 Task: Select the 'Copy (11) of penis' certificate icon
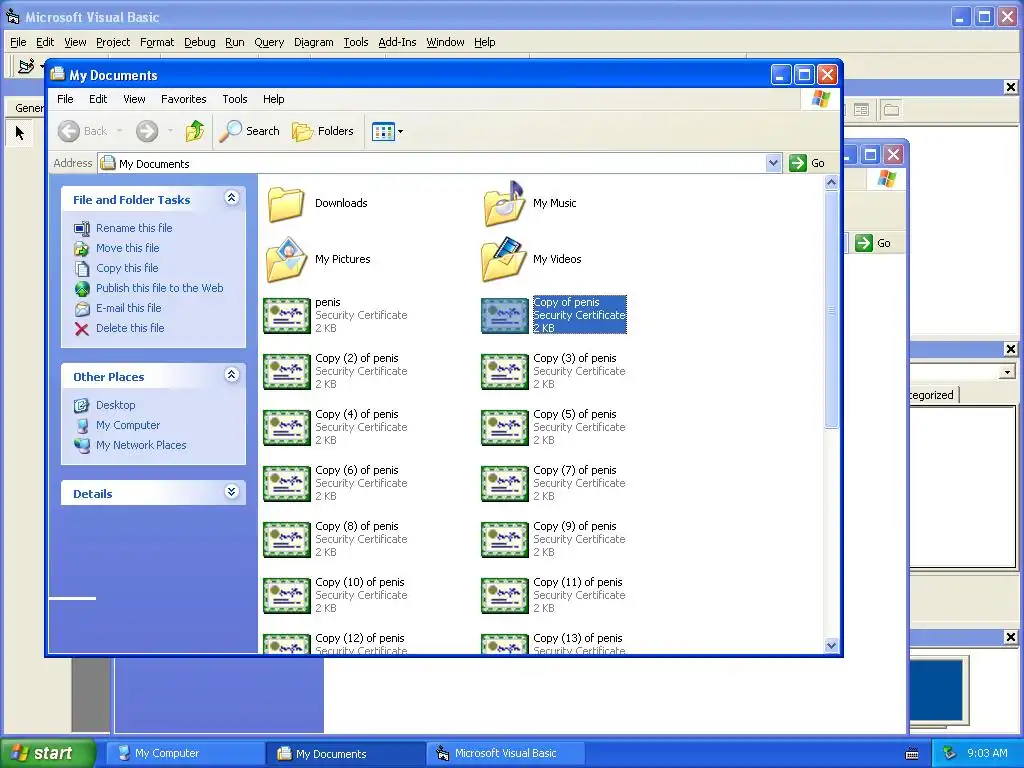pyautogui.click(x=505, y=596)
